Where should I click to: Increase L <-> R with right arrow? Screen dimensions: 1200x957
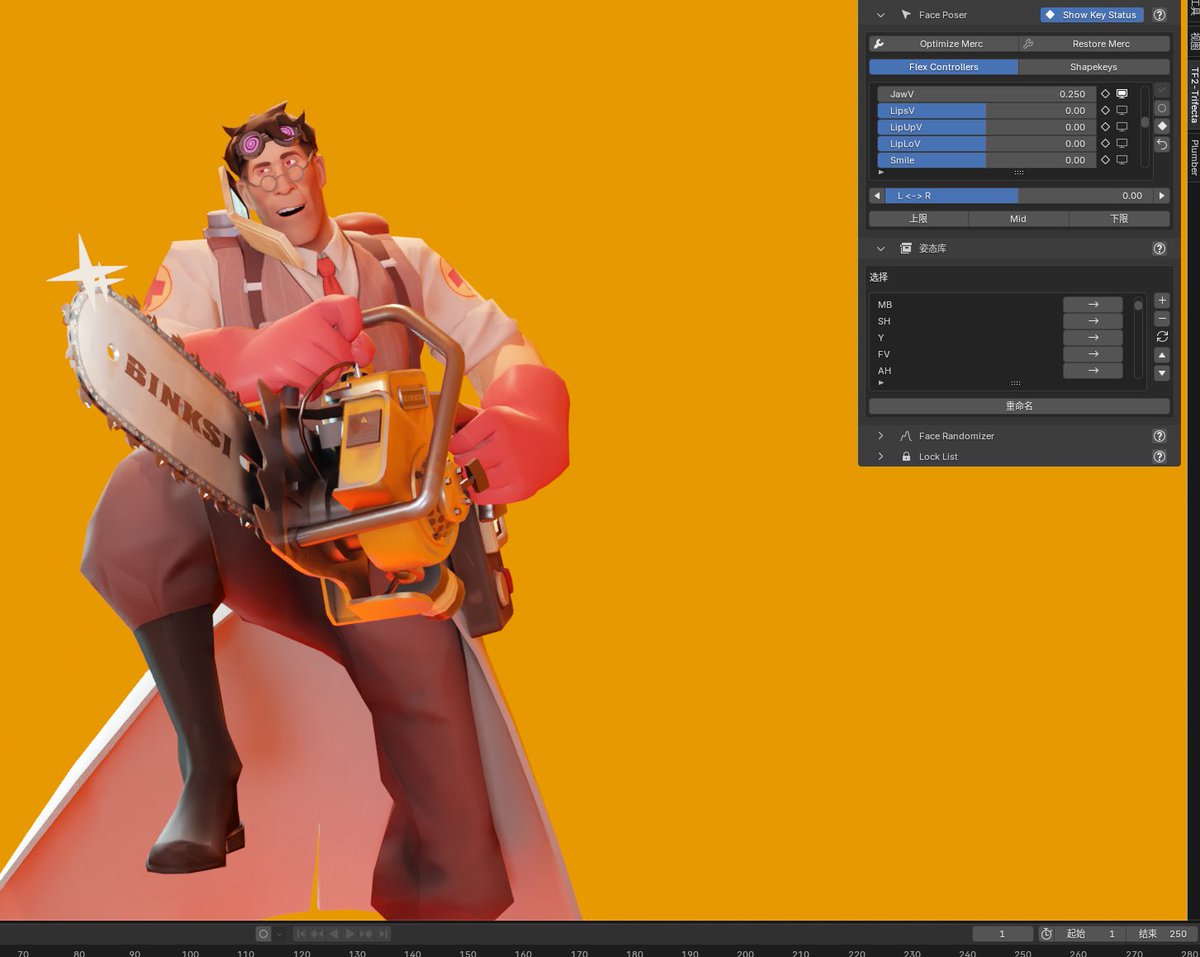(1162, 196)
